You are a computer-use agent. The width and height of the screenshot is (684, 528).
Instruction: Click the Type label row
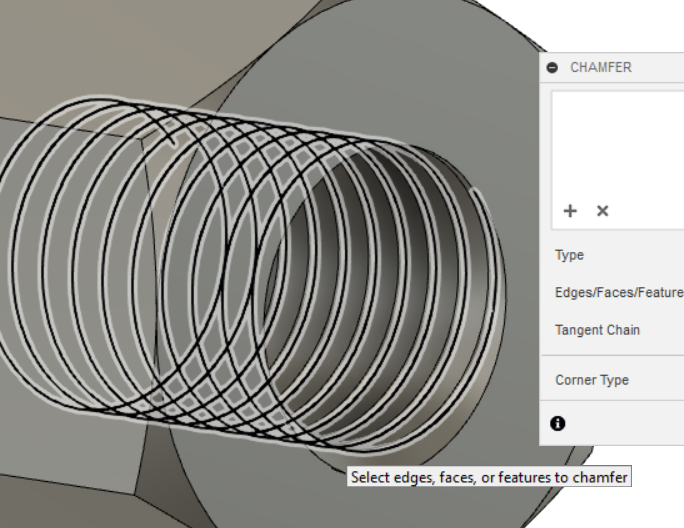click(x=569, y=255)
